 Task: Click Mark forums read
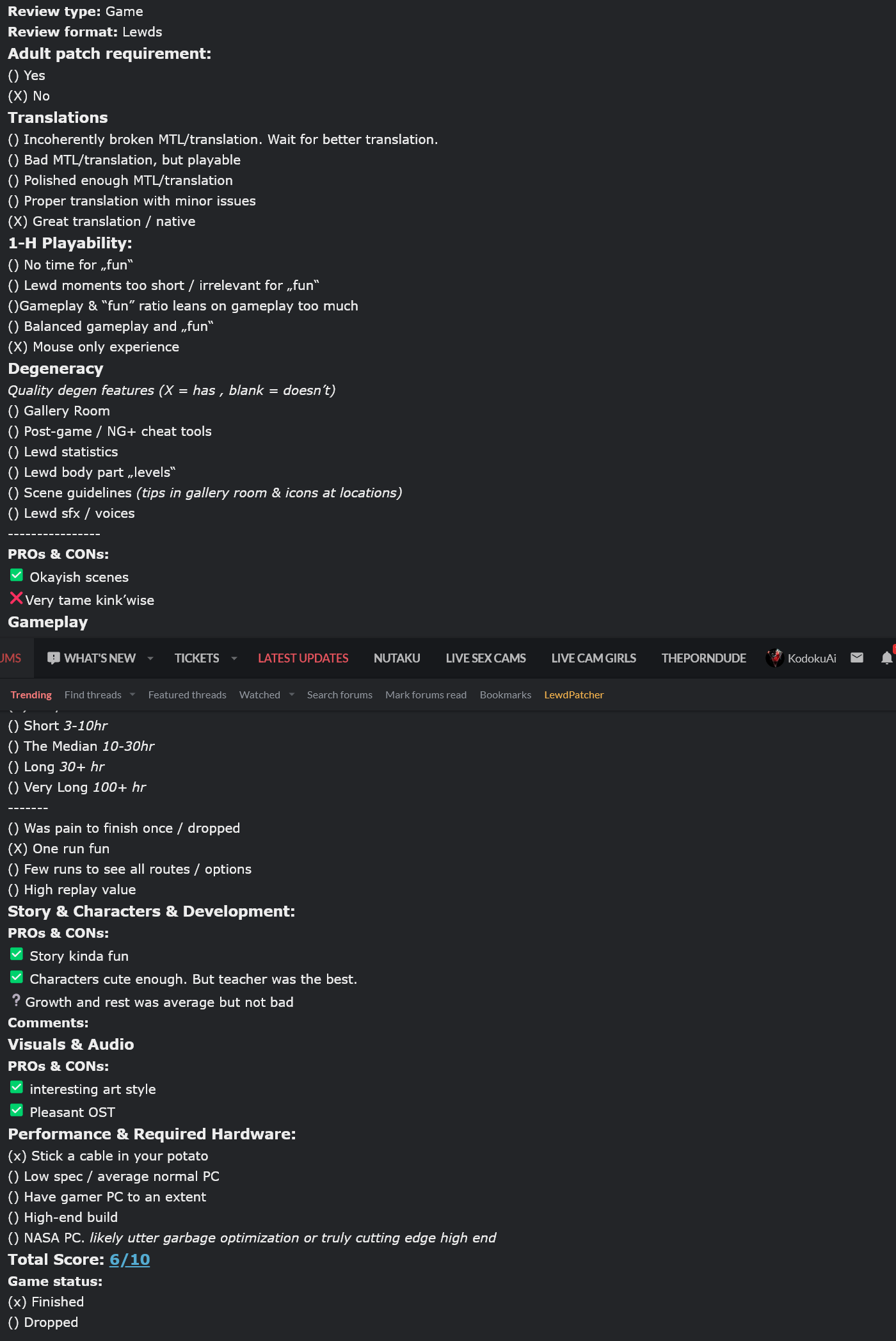click(426, 695)
